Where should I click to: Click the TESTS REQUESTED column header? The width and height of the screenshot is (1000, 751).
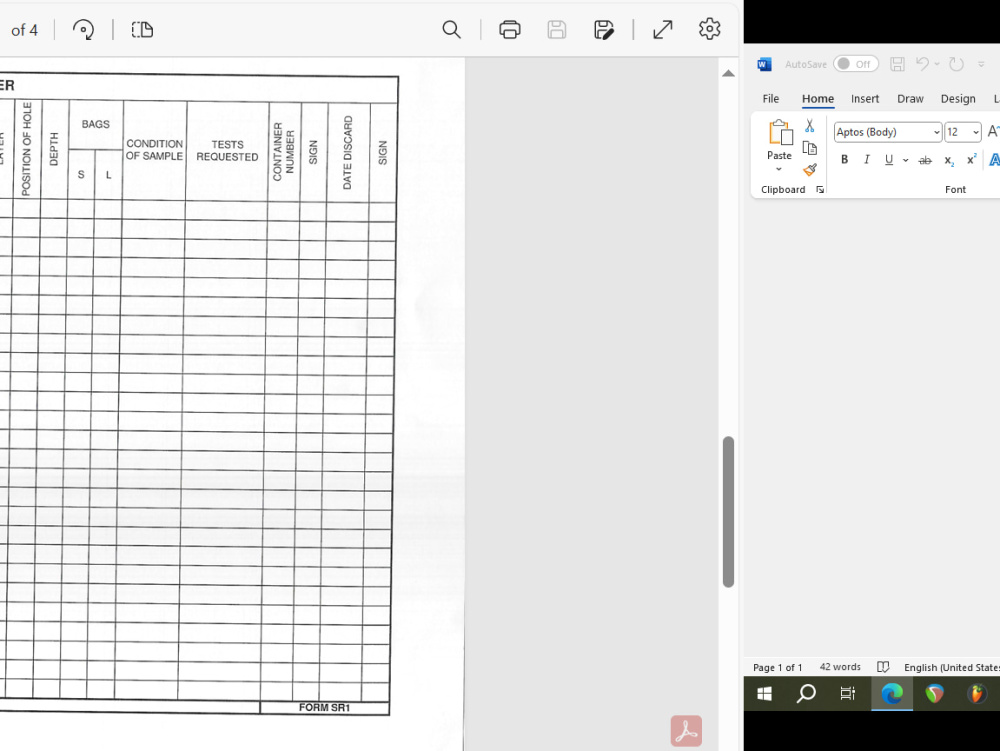[227, 151]
